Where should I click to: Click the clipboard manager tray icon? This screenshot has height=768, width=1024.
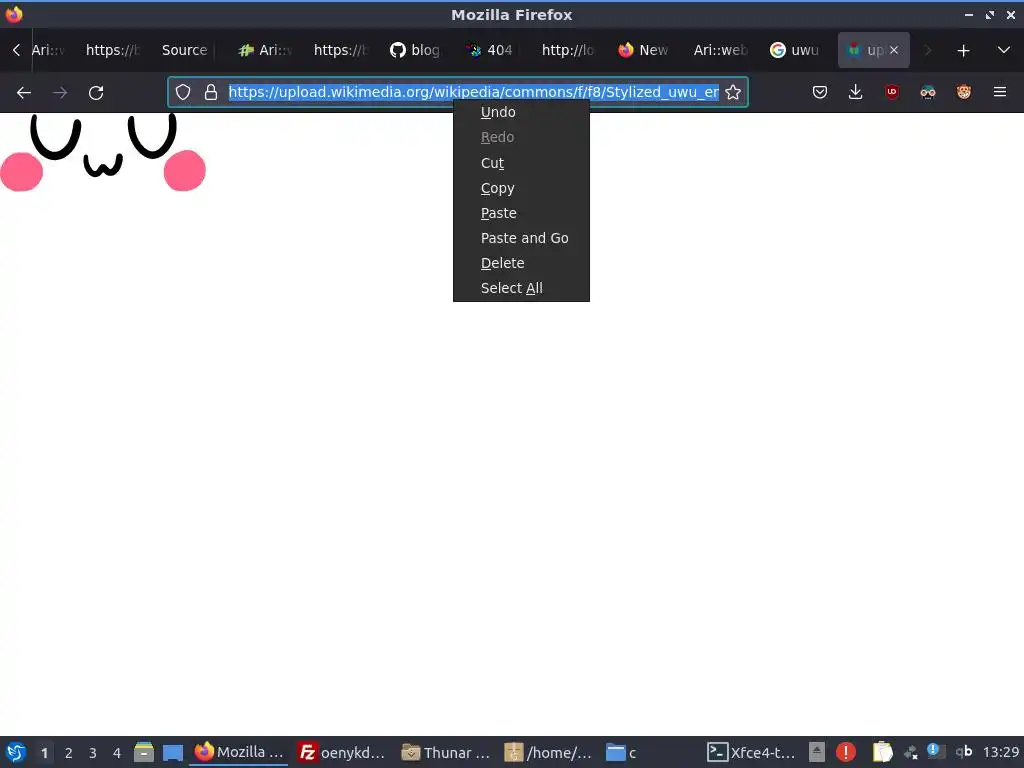[x=882, y=752]
